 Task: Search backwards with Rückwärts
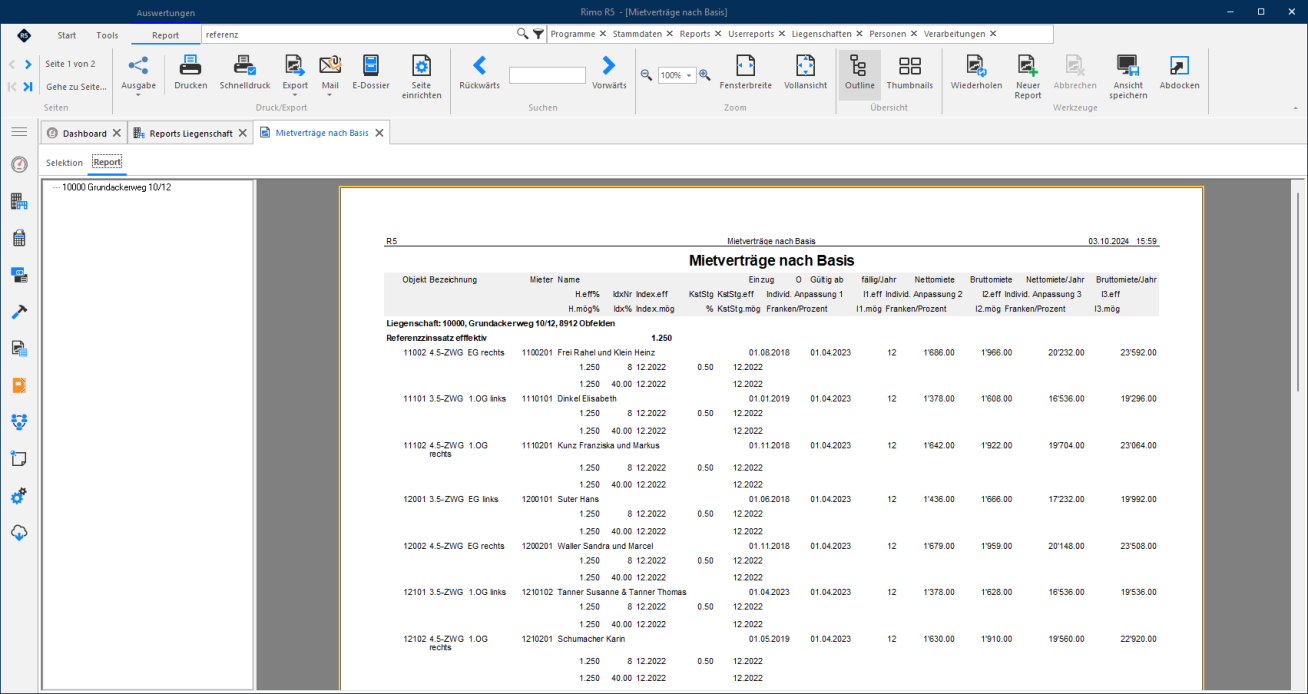click(x=479, y=73)
